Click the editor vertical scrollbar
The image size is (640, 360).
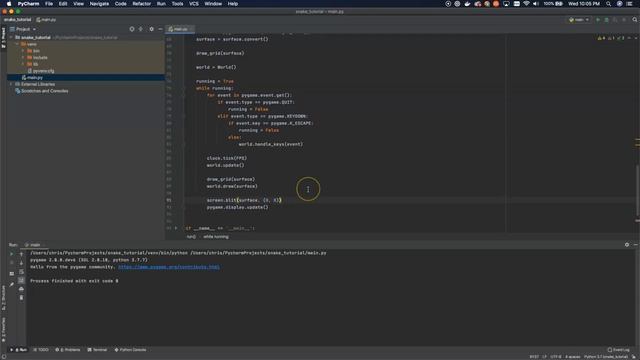point(638,192)
